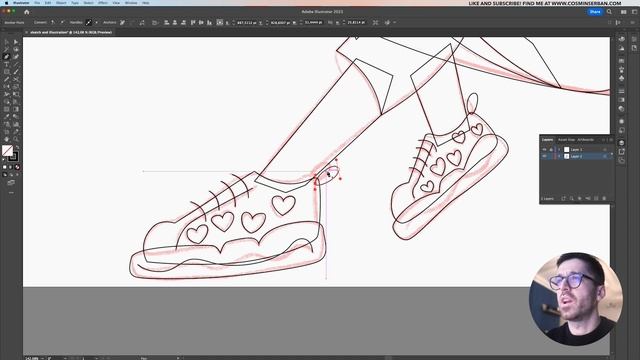Toggle show handles for selected anchors
The image size is (640, 360).
(89, 22)
